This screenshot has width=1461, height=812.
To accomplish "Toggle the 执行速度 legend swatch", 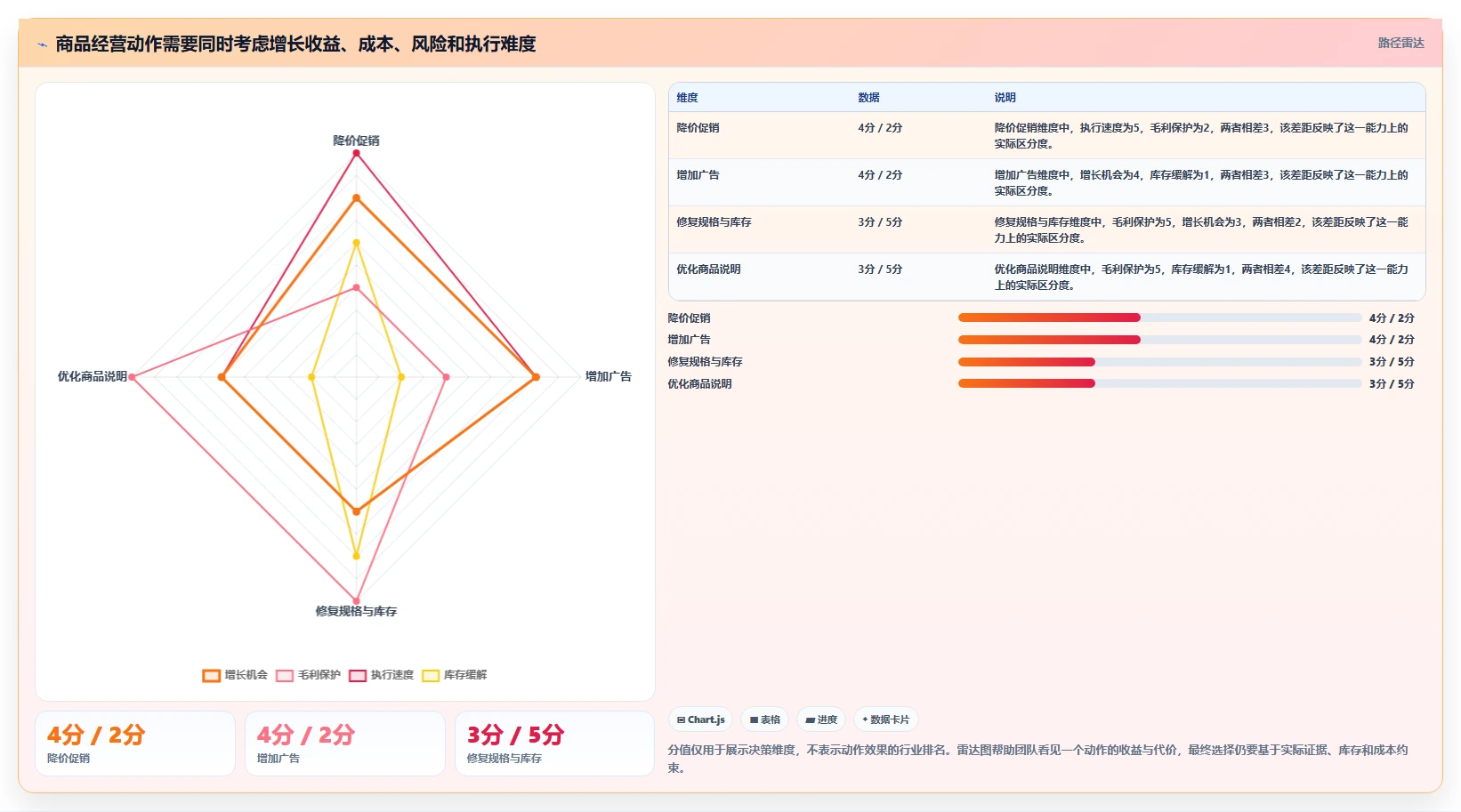I will point(358,675).
